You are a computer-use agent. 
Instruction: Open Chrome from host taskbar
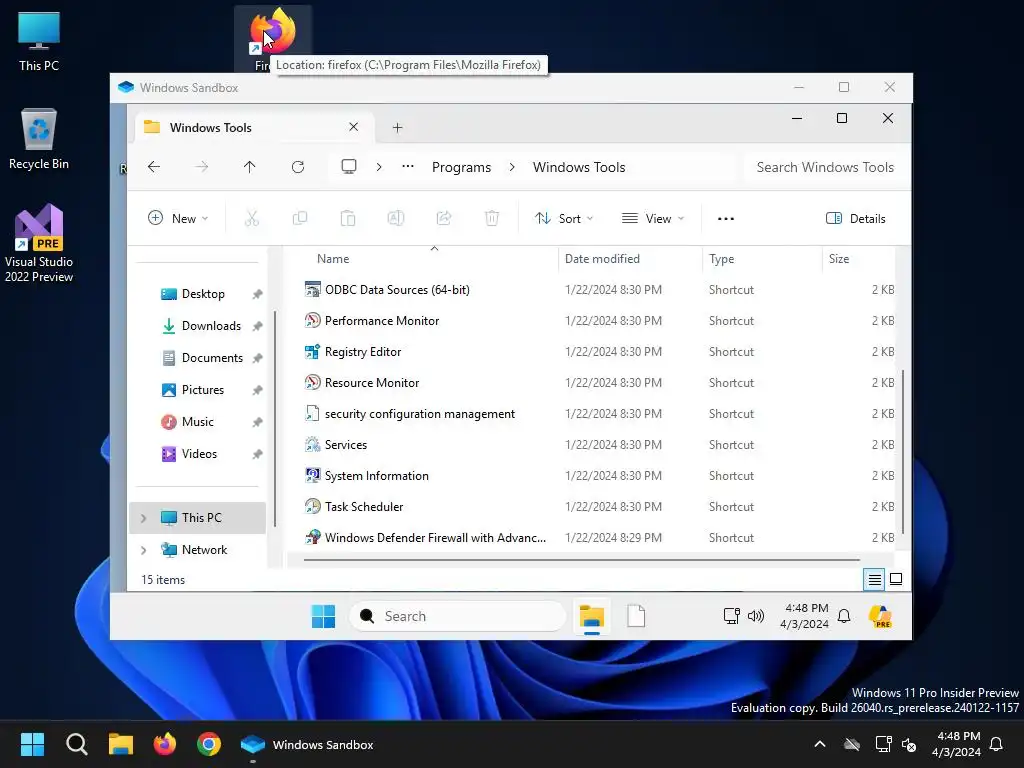[x=208, y=744]
